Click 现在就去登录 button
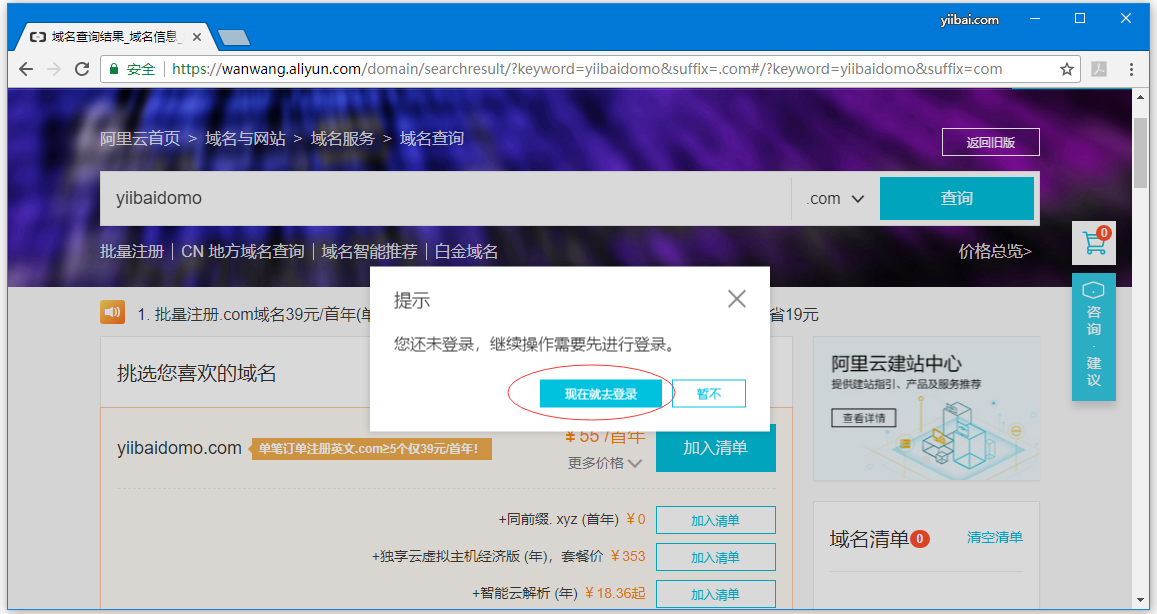Screen dimensions: 1157x614 (x=600, y=394)
